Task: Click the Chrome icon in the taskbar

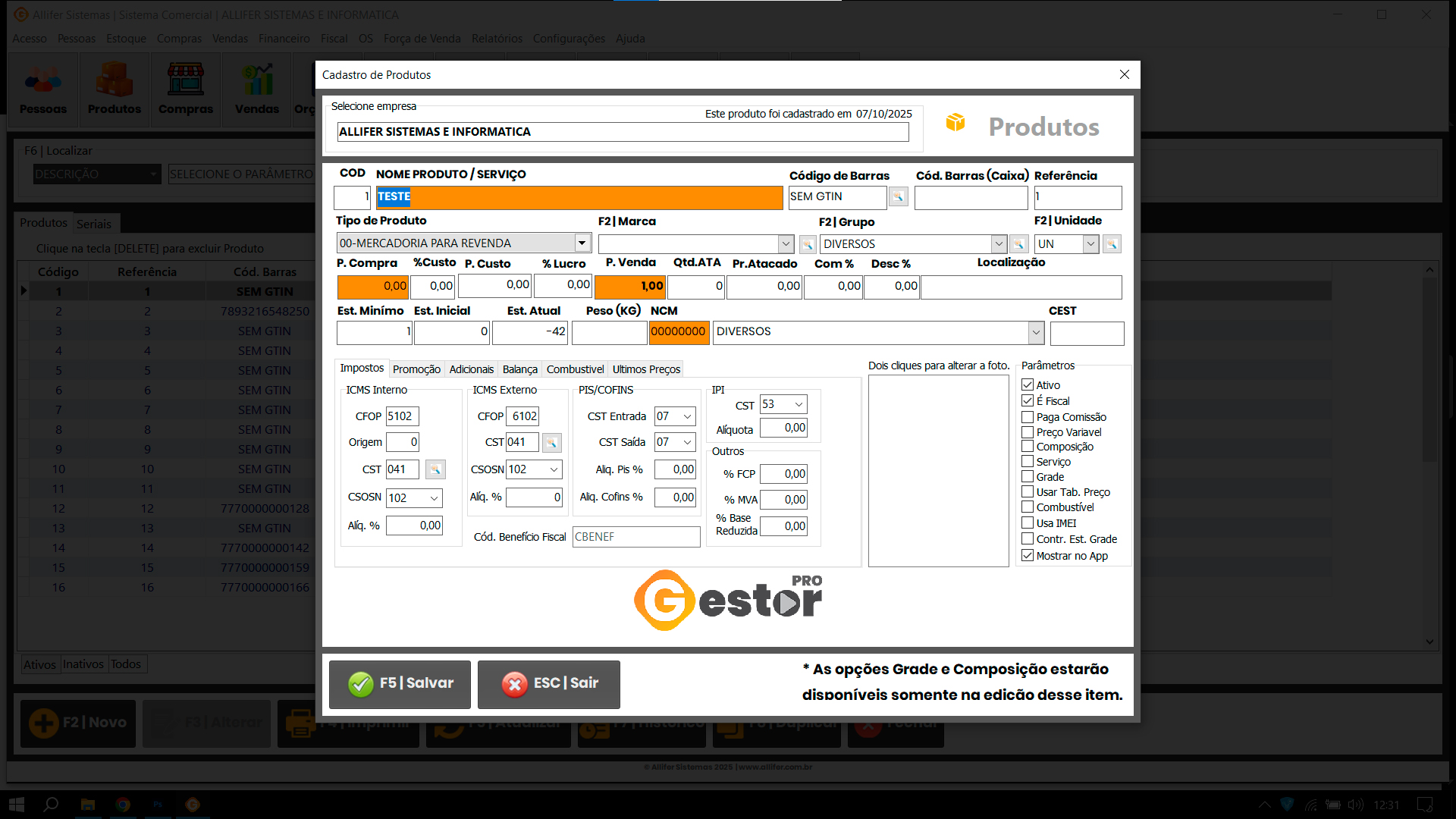Action: 123,805
